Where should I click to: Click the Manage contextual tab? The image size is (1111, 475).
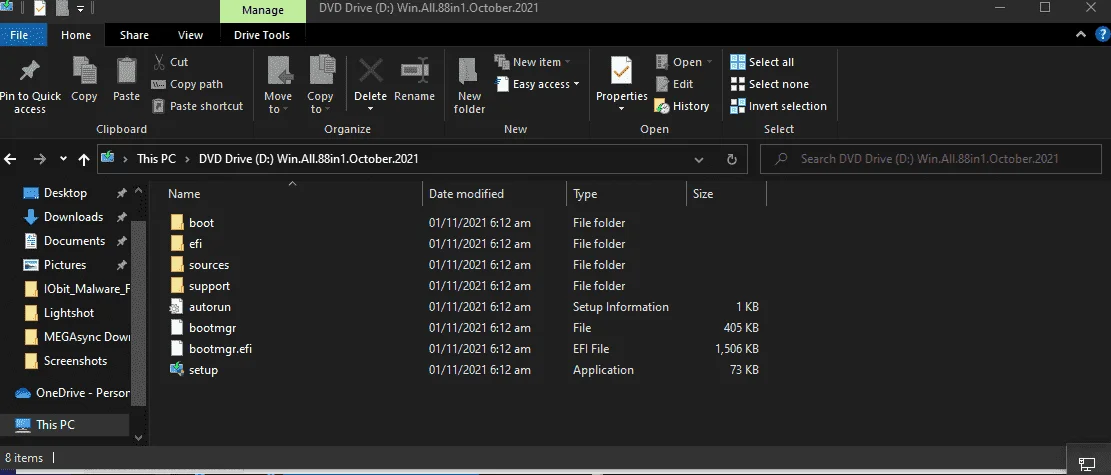pyautogui.click(x=263, y=10)
